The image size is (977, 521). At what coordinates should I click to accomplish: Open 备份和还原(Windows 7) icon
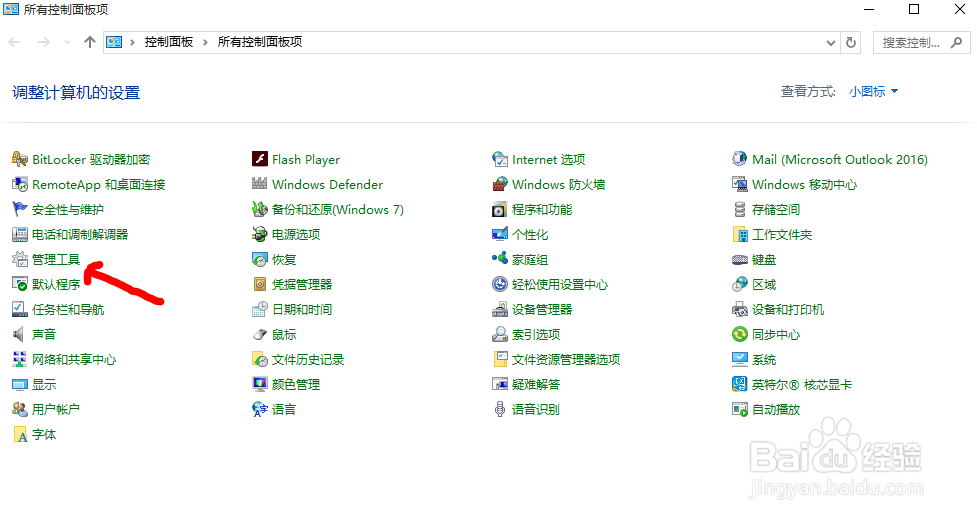(x=260, y=209)
